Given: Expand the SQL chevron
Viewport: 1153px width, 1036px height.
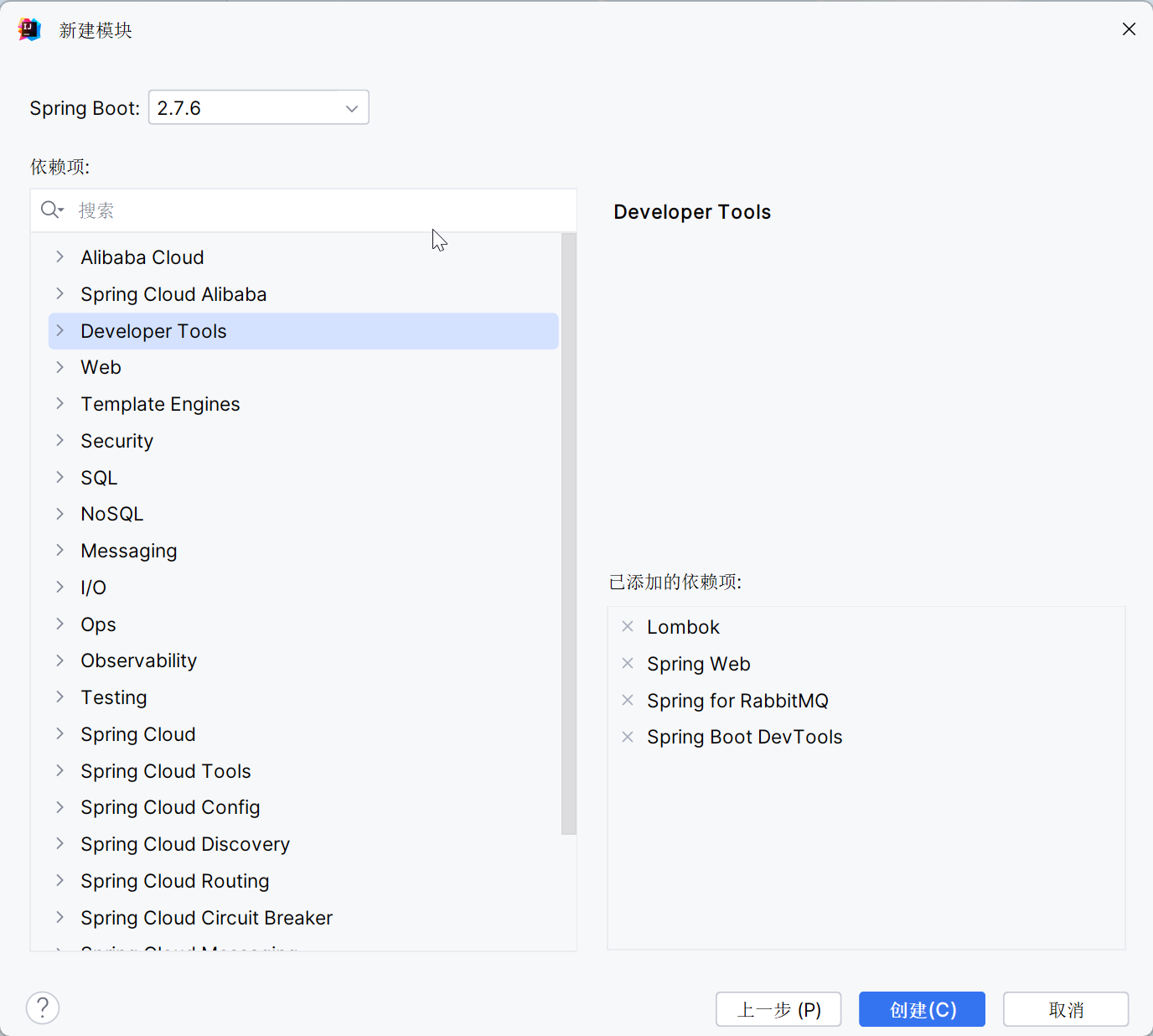Looking at the screenshot, I should point(59,477).
